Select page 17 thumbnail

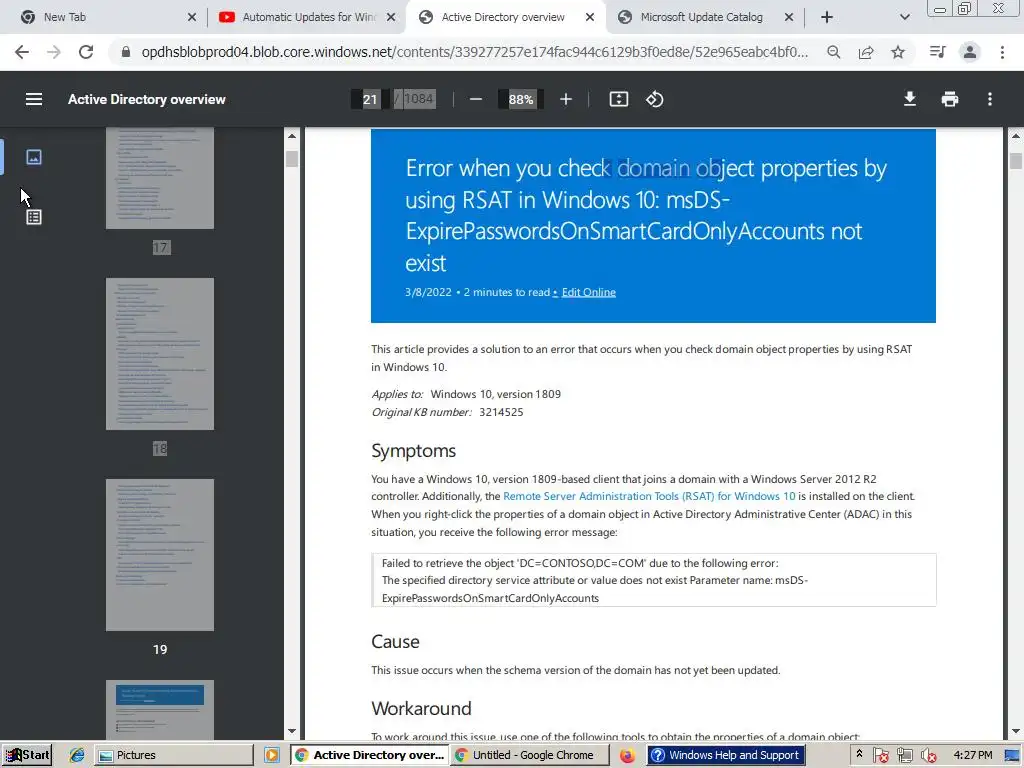click(x=160, y=178)
